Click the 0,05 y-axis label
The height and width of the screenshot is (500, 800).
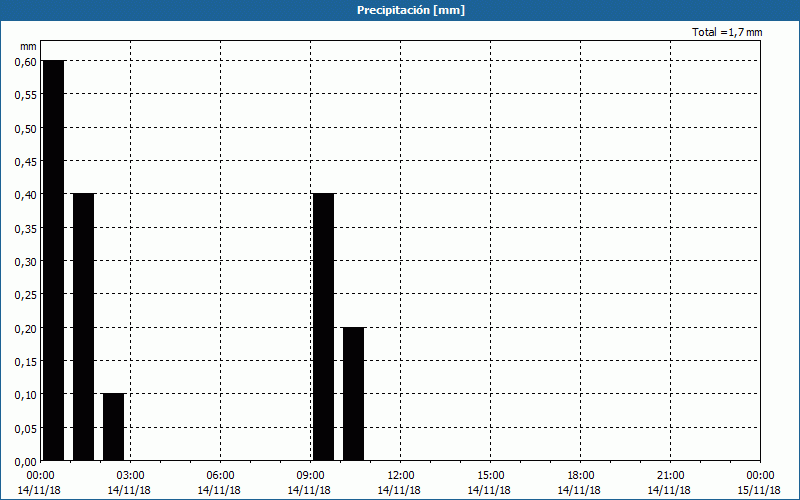(x=26, y=429)
